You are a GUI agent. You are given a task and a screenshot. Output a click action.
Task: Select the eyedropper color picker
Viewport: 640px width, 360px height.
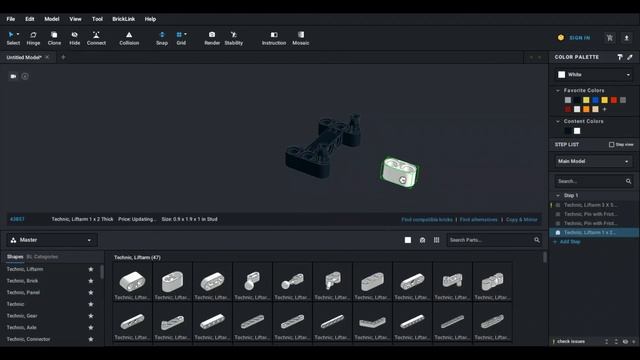point(630,57)
